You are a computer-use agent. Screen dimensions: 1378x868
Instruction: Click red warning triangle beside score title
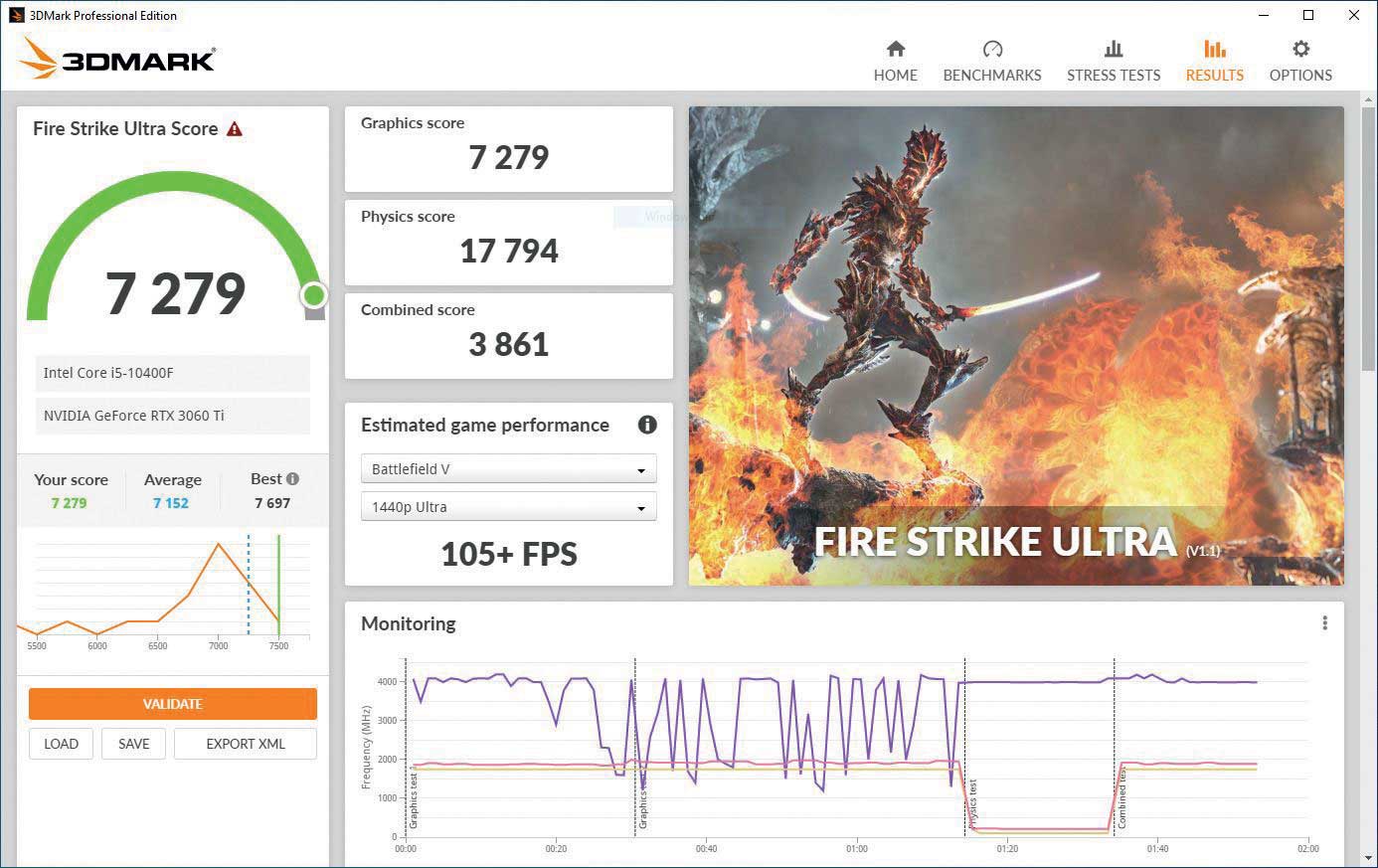pyautogui.click(x=235, y=129)
